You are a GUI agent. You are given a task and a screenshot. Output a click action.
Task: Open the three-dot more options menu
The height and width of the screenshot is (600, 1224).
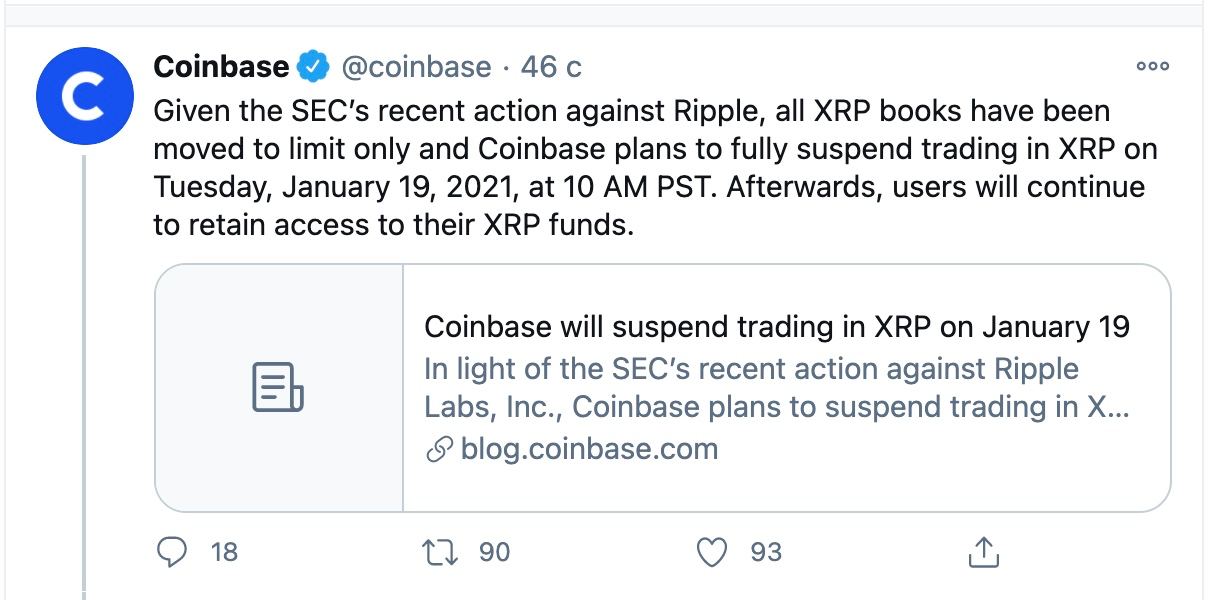pos(1152,66)
